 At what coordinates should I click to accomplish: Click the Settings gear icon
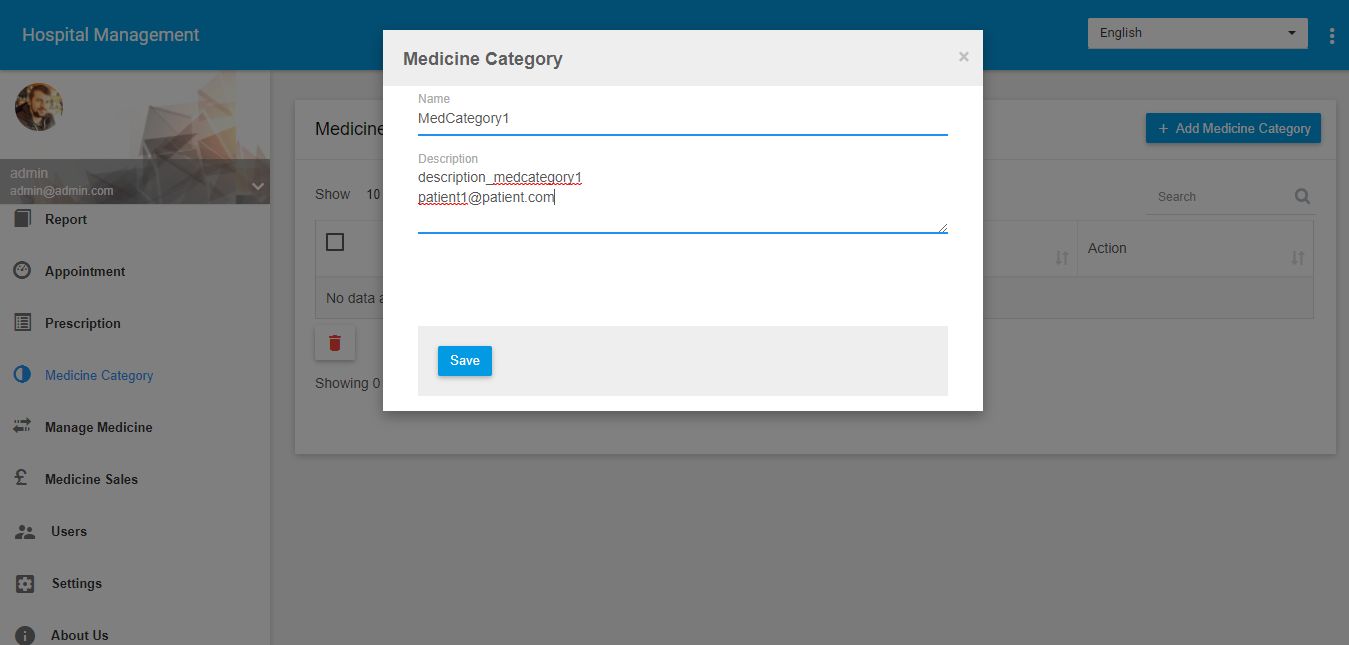point(25,583)
